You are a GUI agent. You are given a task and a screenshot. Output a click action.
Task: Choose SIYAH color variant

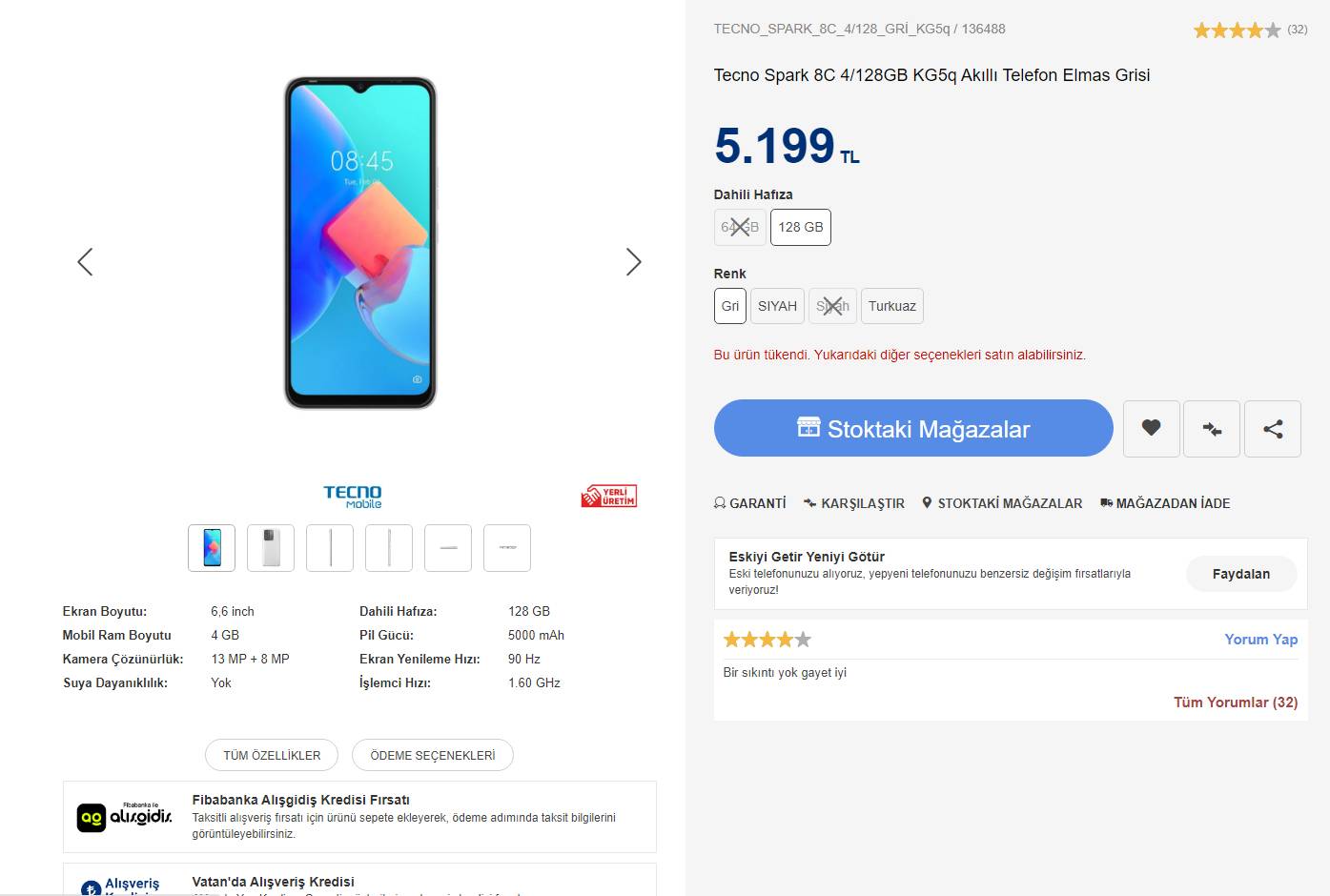coord(777,306)
